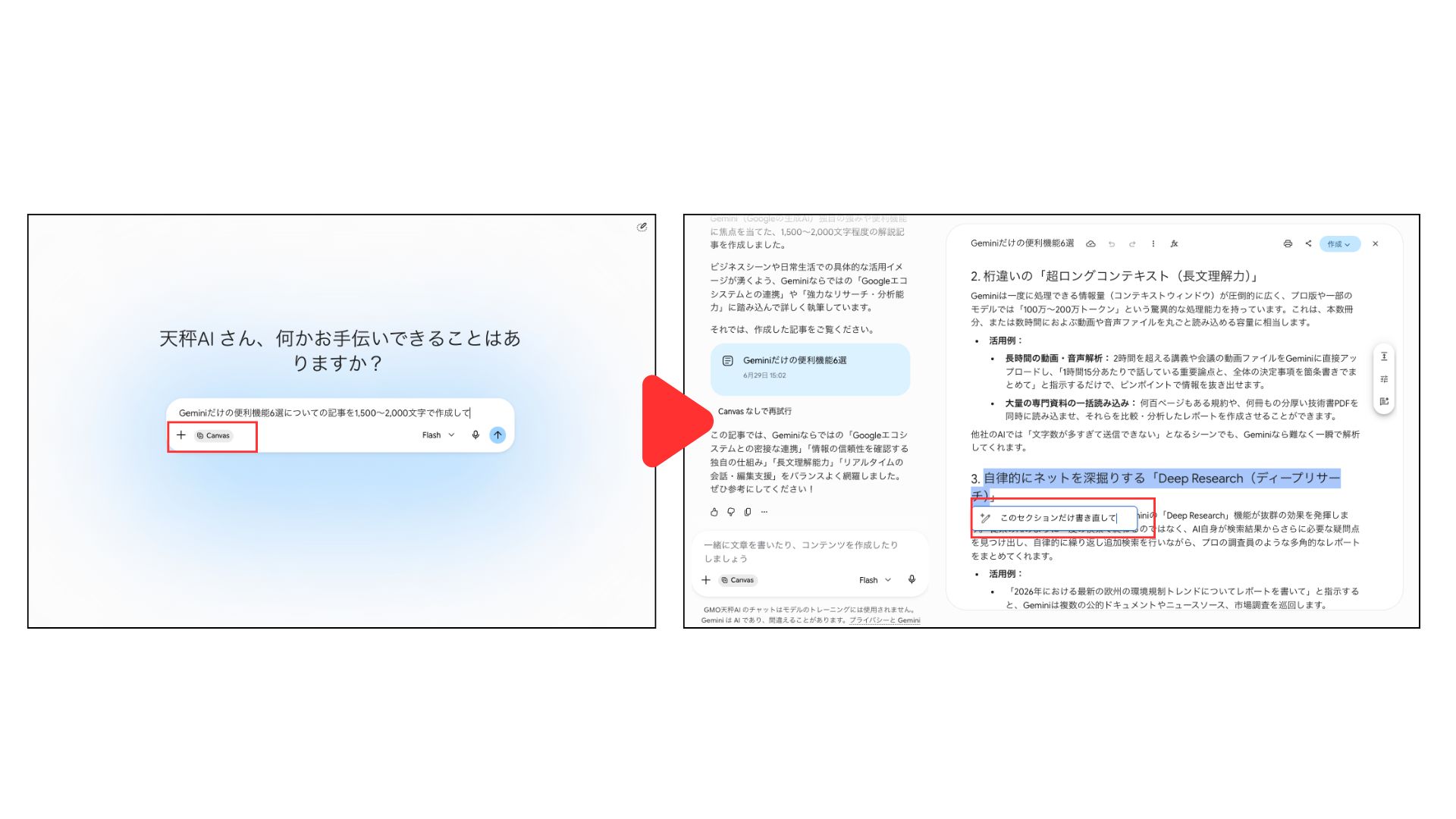Click the microphone icon in left screenshot prompt box
The height and width of the screenshot is (819, 1456).
point(475,435)
